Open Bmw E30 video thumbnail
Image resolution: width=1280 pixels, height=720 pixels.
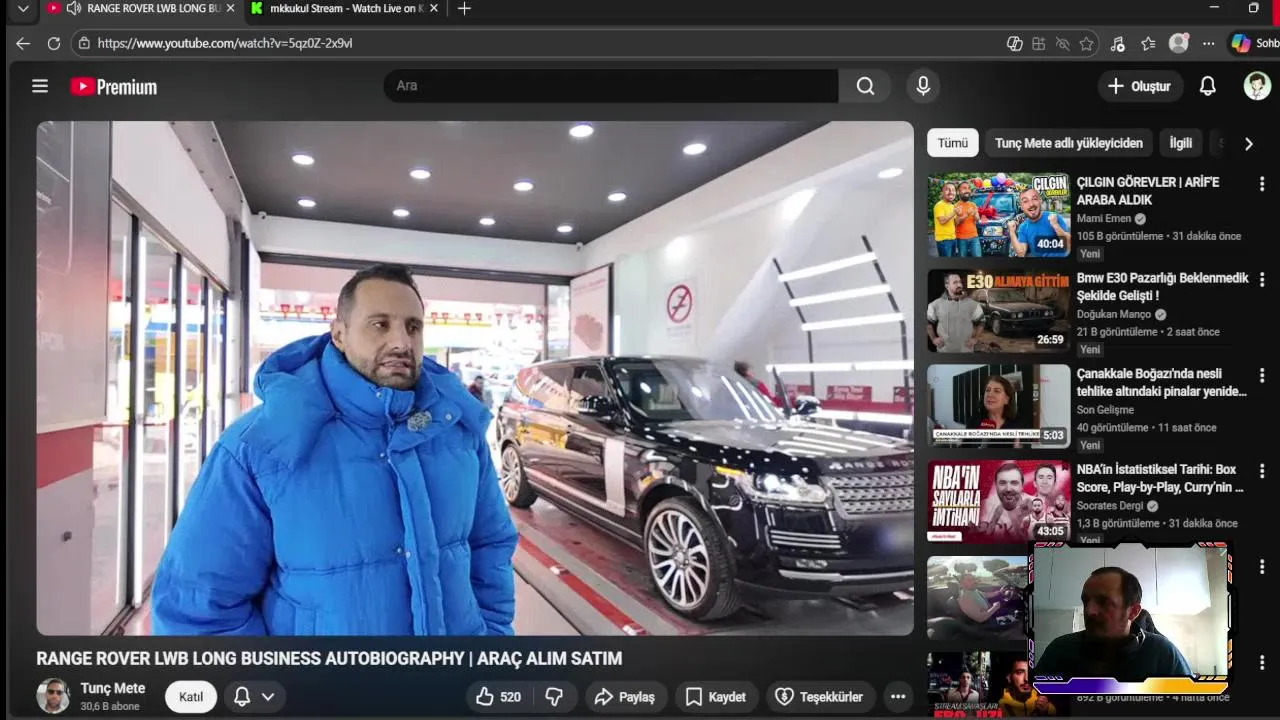point(998,311)
